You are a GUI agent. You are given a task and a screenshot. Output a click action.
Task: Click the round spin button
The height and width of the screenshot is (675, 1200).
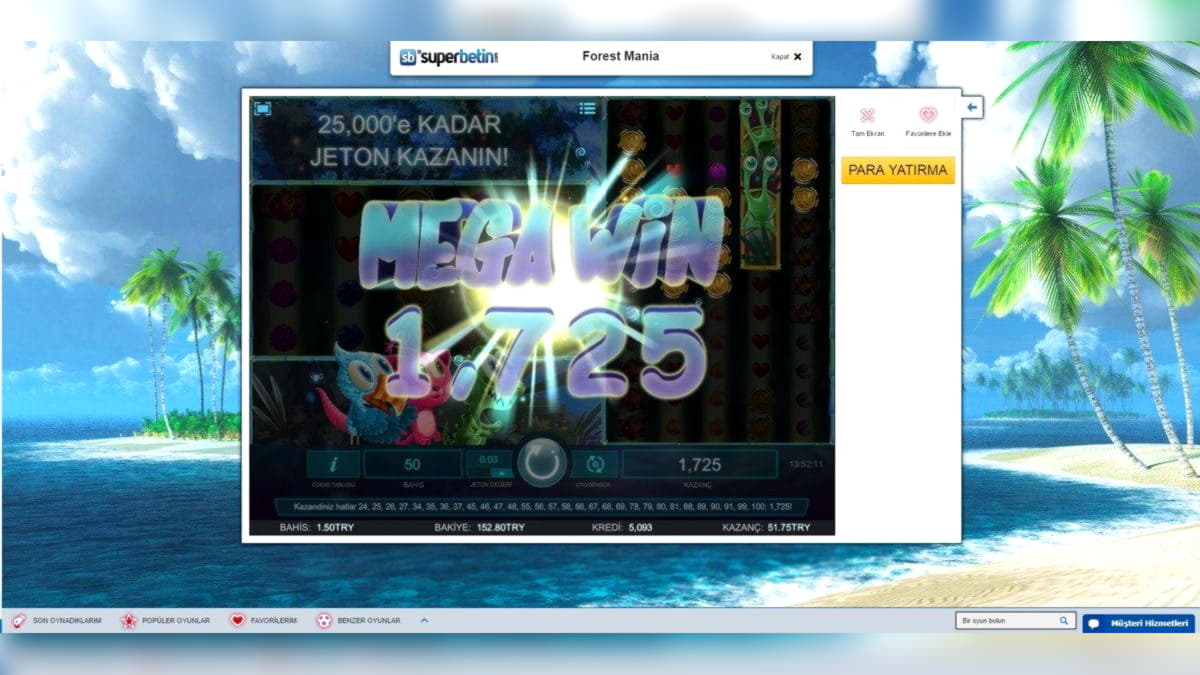click(x=542, y=463)
